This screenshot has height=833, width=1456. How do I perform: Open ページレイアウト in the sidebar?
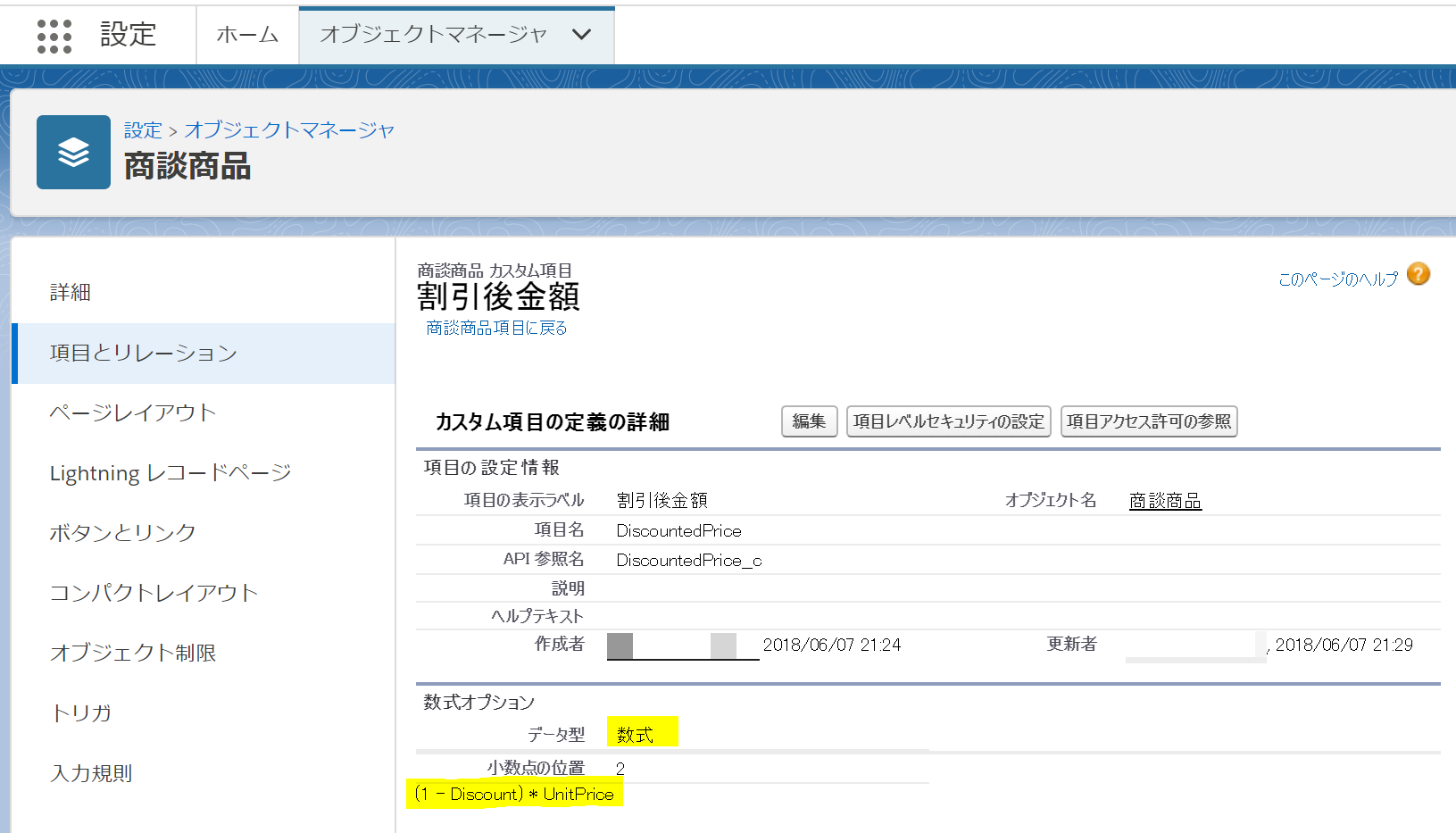pyautogui.click(x=134, y=412)
